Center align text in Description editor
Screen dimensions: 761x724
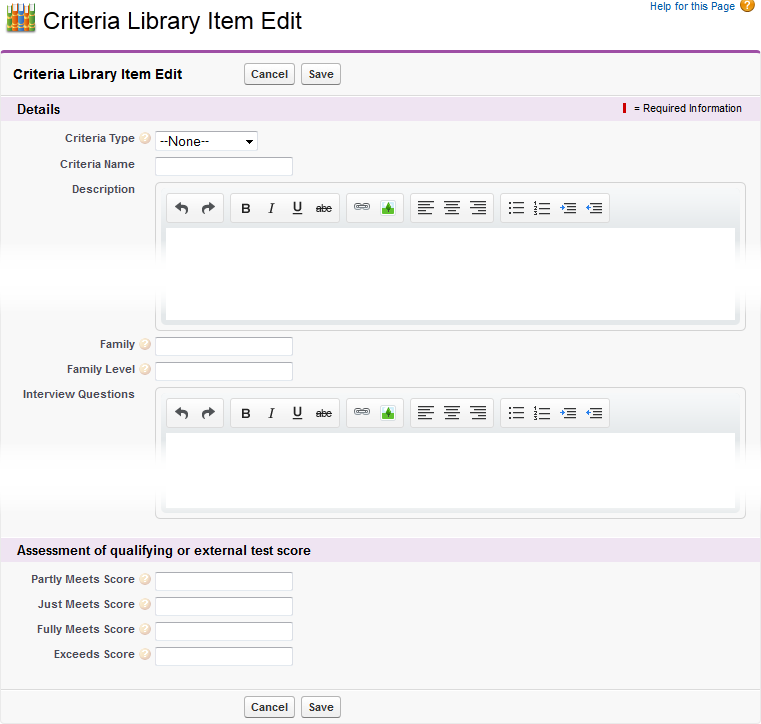pos(452,208)
